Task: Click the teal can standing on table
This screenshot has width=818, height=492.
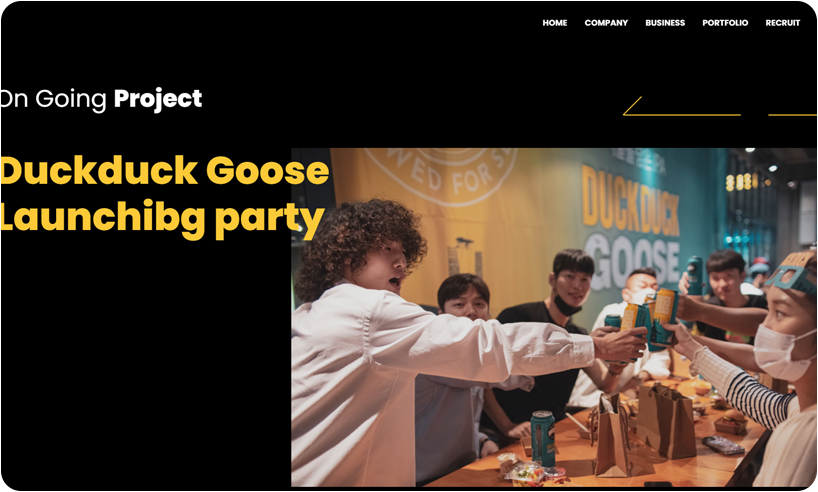Action: tap(543, 438)
